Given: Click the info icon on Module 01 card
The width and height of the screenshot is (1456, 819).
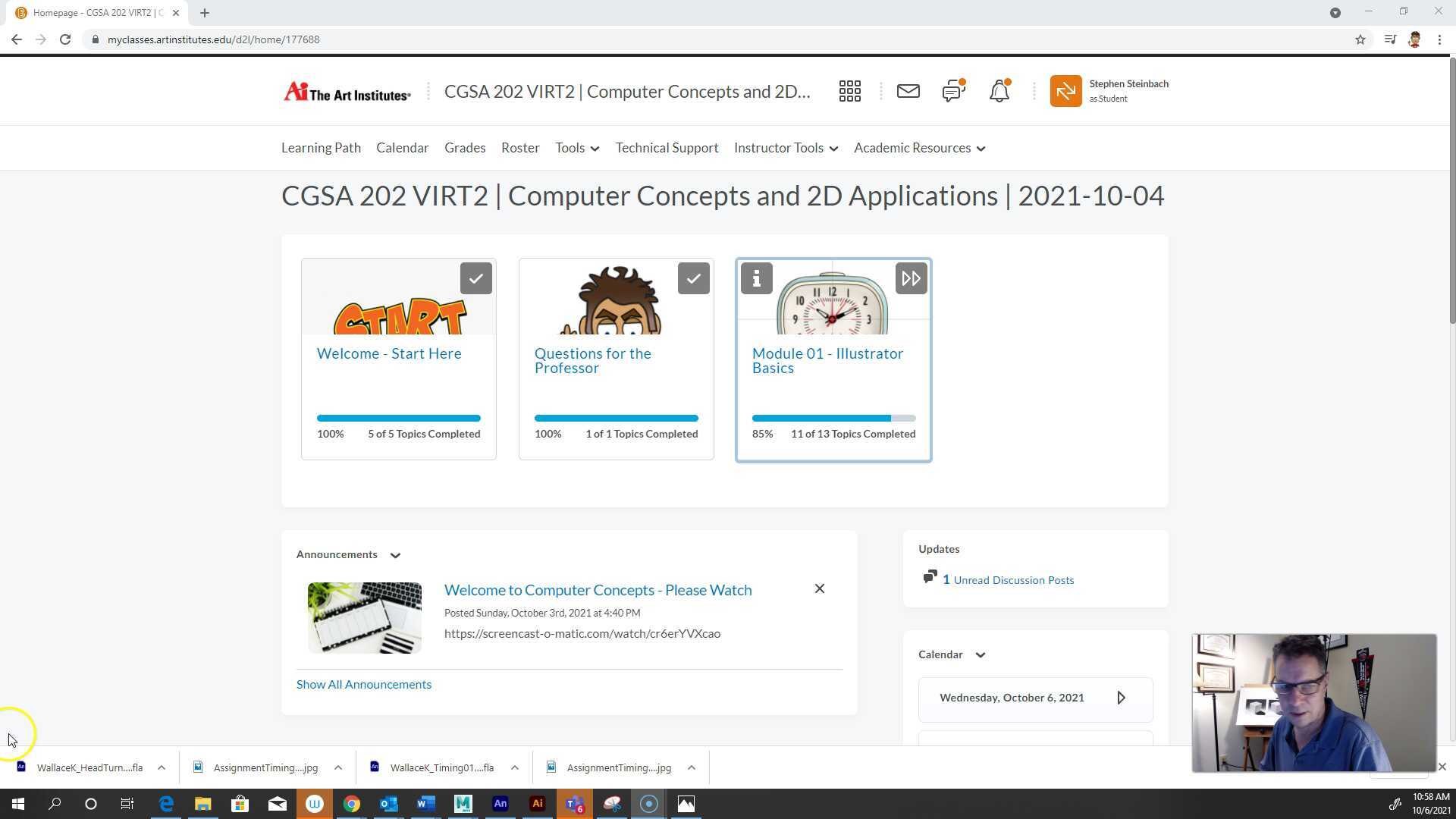Looking at the screenshot, I should point(756,278).
